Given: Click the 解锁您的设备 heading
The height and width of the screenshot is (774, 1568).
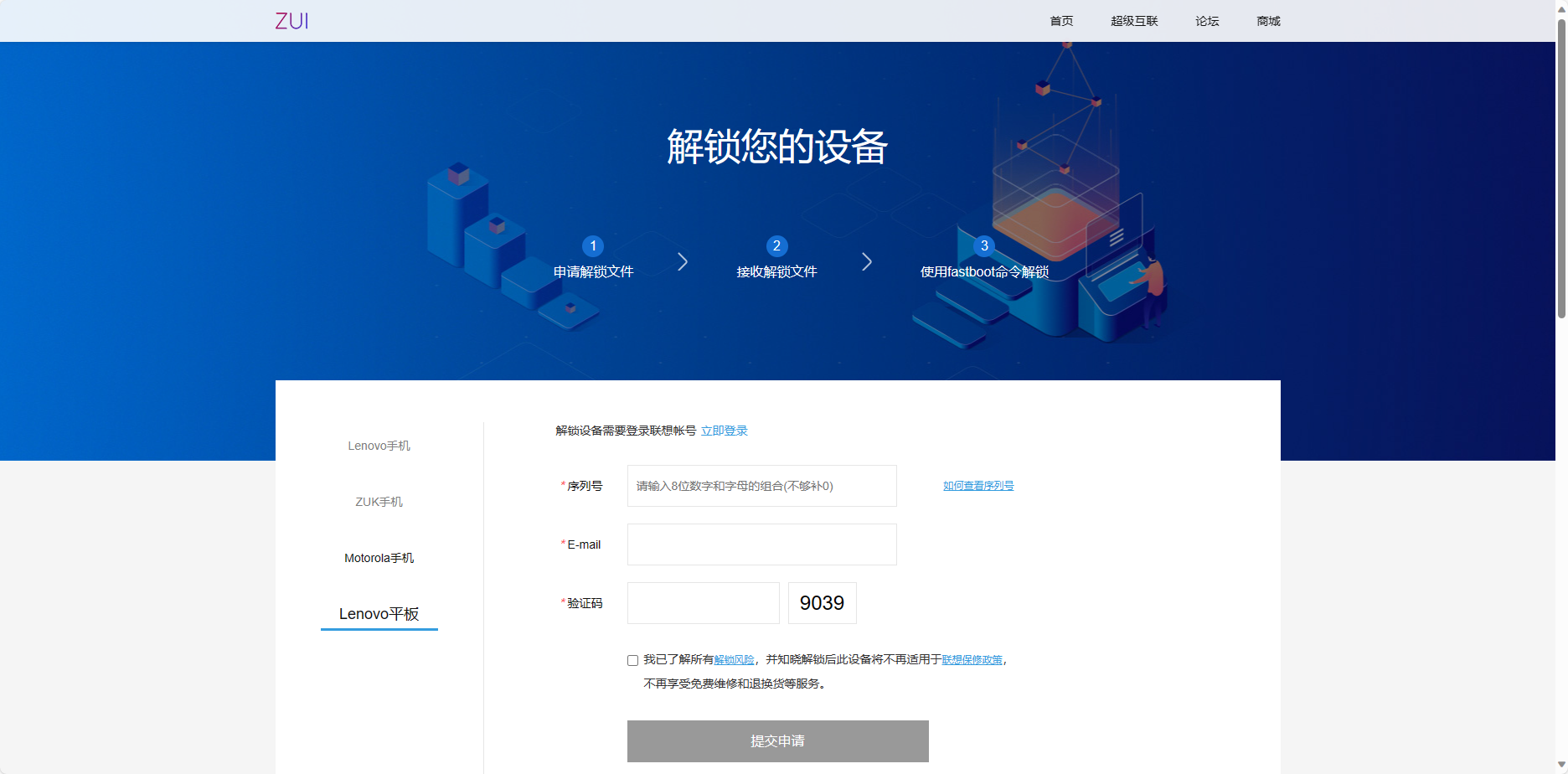Looking at the screenshot, I should click(x=777, y=147).
